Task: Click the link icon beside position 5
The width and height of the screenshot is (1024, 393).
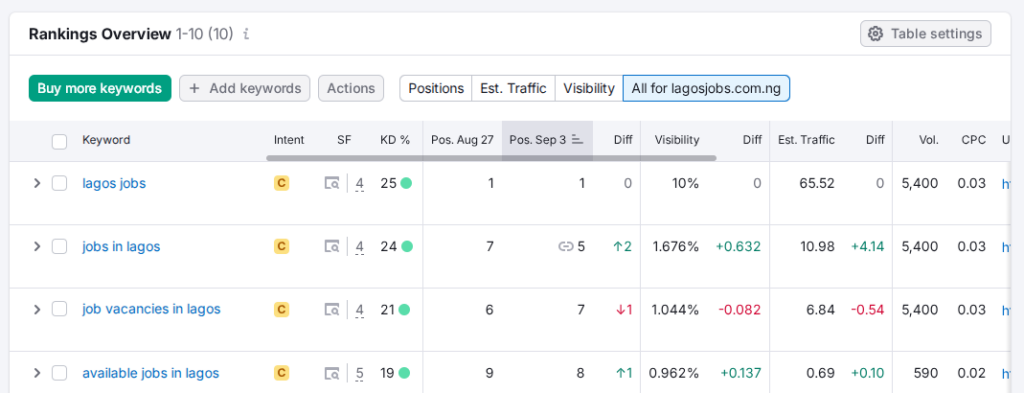Action: [x=565, y=247]
